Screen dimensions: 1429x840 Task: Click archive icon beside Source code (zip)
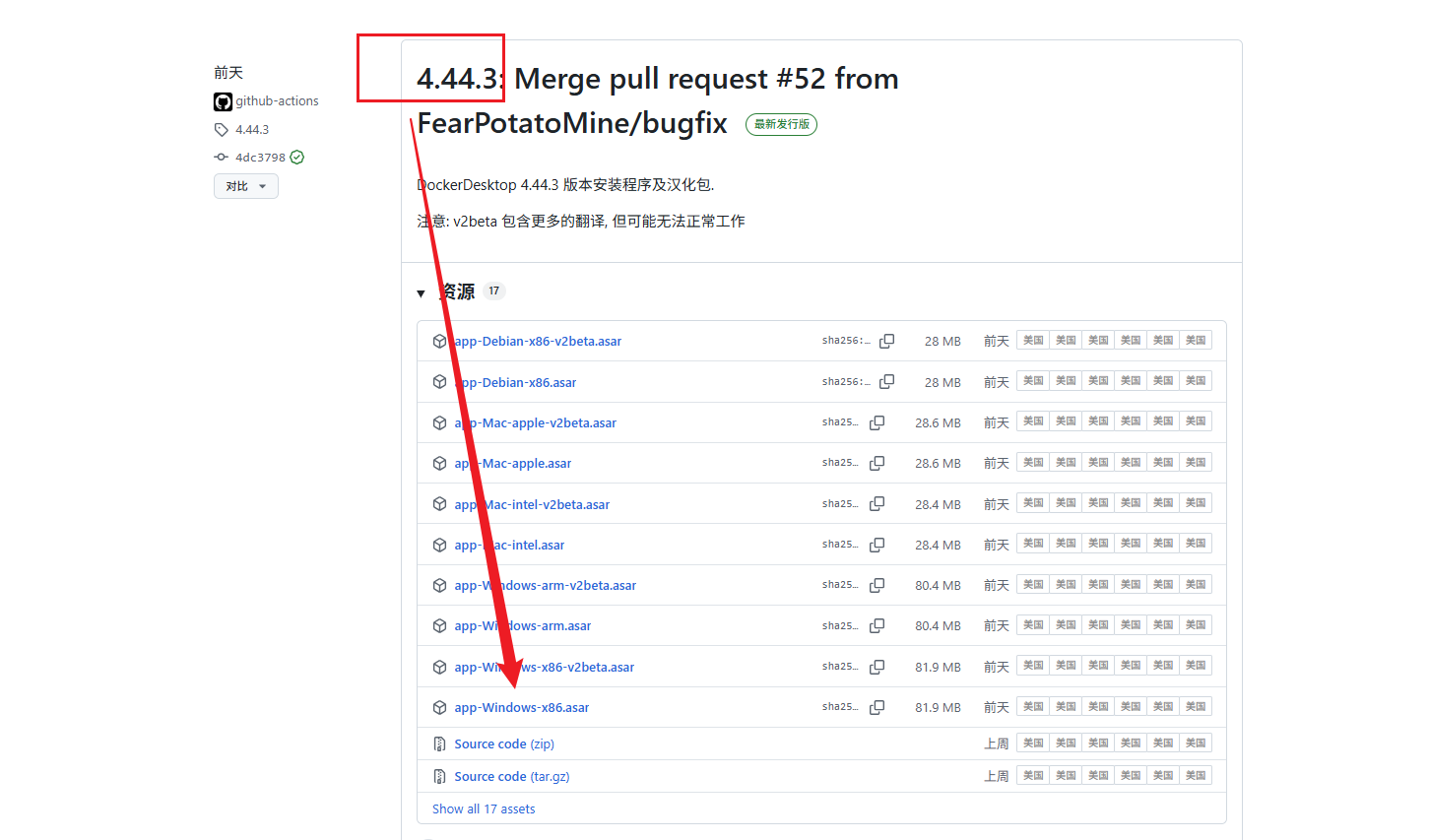coord(440,743)
